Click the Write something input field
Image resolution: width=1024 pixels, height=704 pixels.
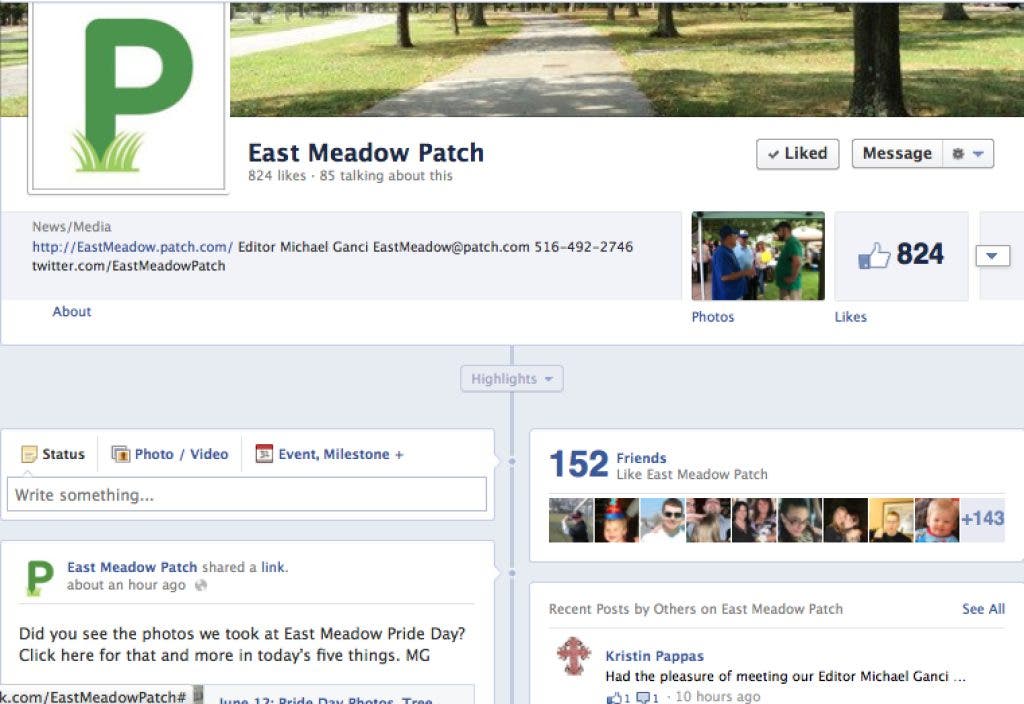coord(247,494)
